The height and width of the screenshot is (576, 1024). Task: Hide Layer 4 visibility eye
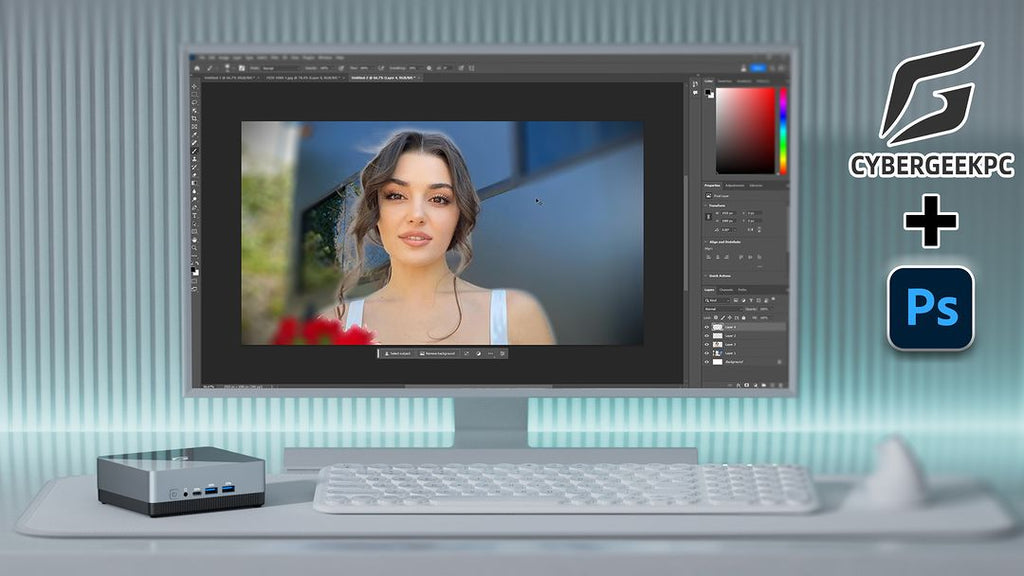click(x=707, y=327)
